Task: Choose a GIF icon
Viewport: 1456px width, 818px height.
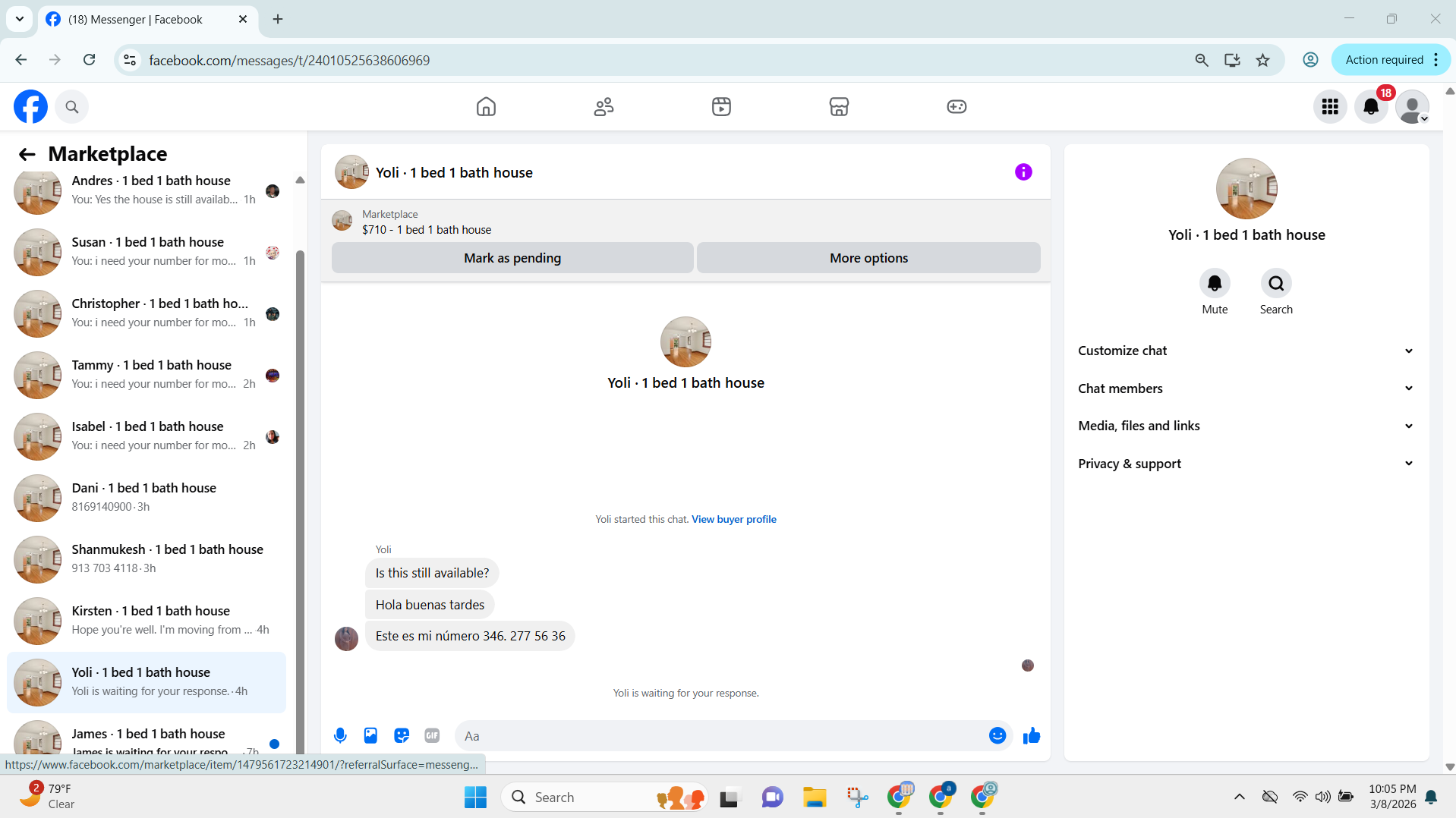Action: pyautogui.click(x=432, y=735)
